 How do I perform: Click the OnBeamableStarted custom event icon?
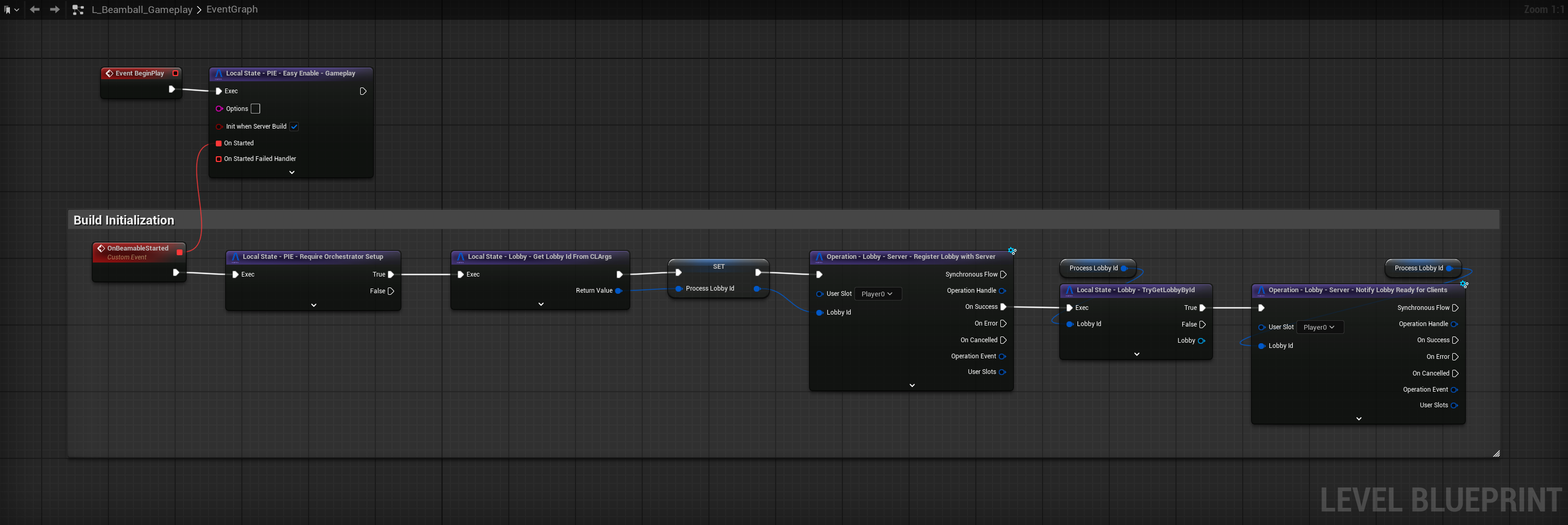(x=101, y=249)
